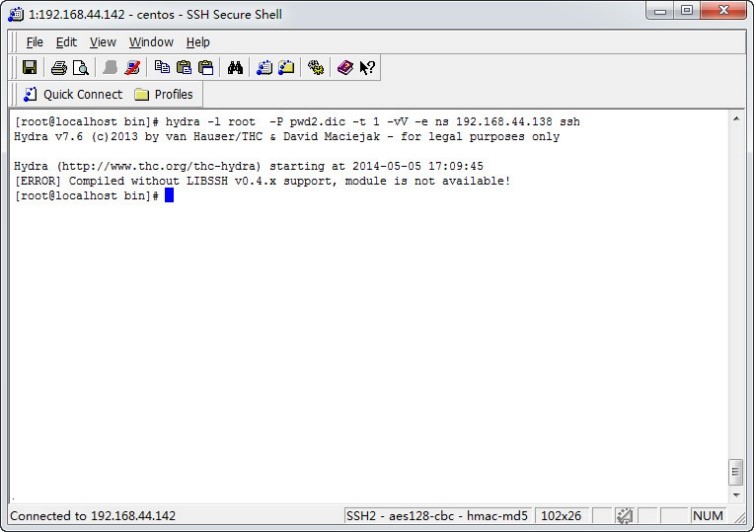Click the status bar connection indicator icon
Viewport: 754px width, 532px height.
coord(625,516)
